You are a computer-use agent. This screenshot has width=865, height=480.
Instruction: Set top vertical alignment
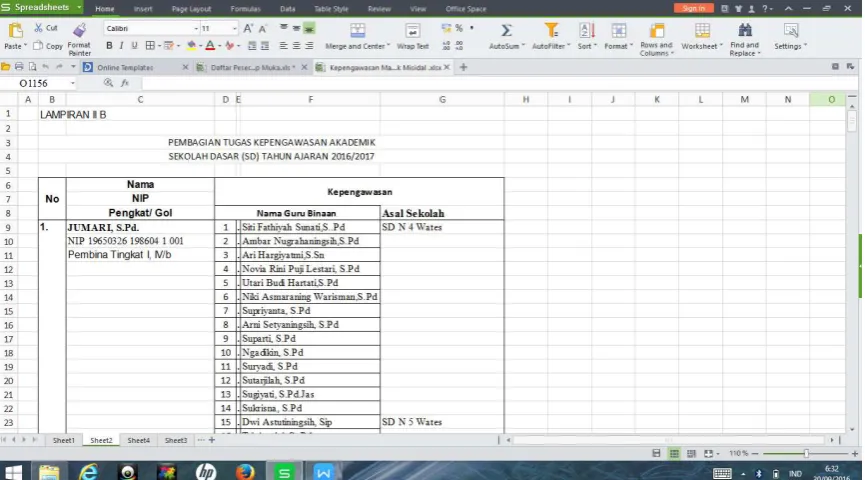[284, 28]
